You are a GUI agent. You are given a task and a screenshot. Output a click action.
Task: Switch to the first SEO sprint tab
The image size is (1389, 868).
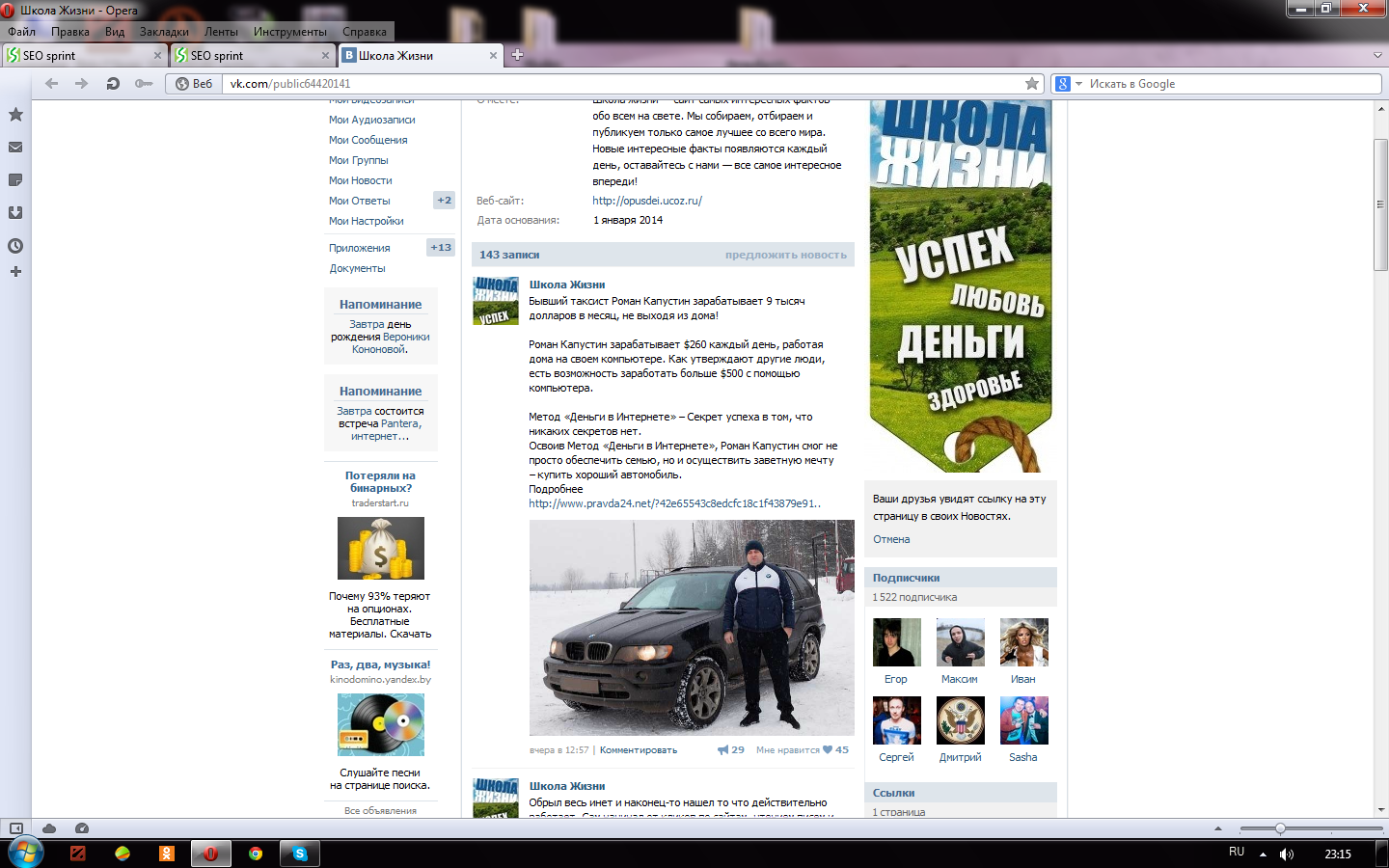(x=85, y=55)
